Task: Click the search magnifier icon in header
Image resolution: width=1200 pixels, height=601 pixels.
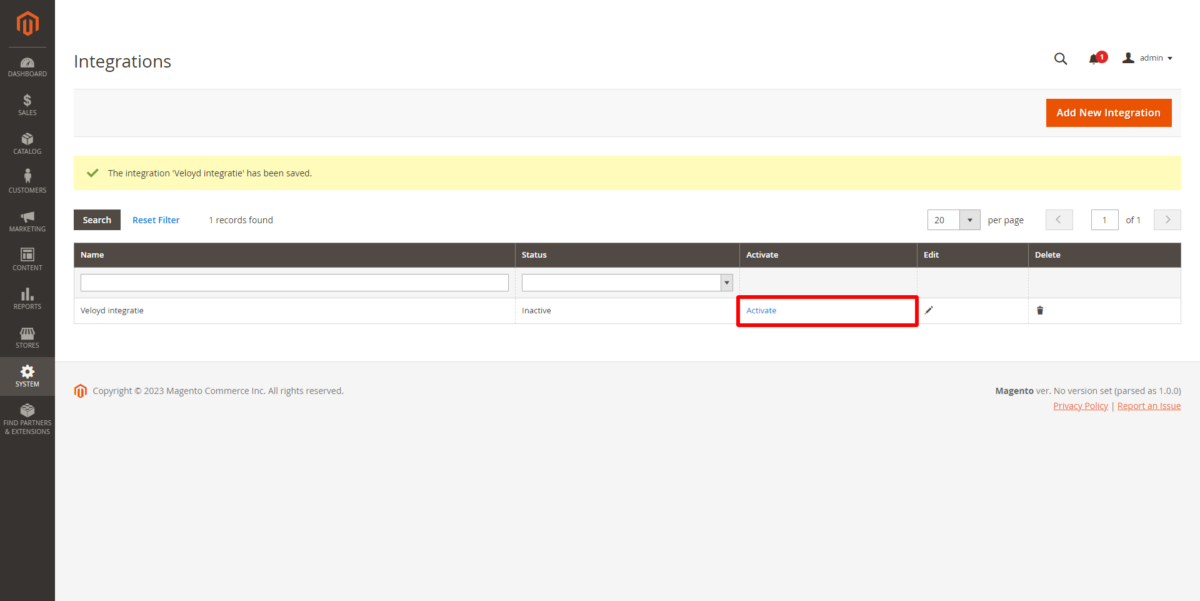Action: click(x=1060, y=58)
